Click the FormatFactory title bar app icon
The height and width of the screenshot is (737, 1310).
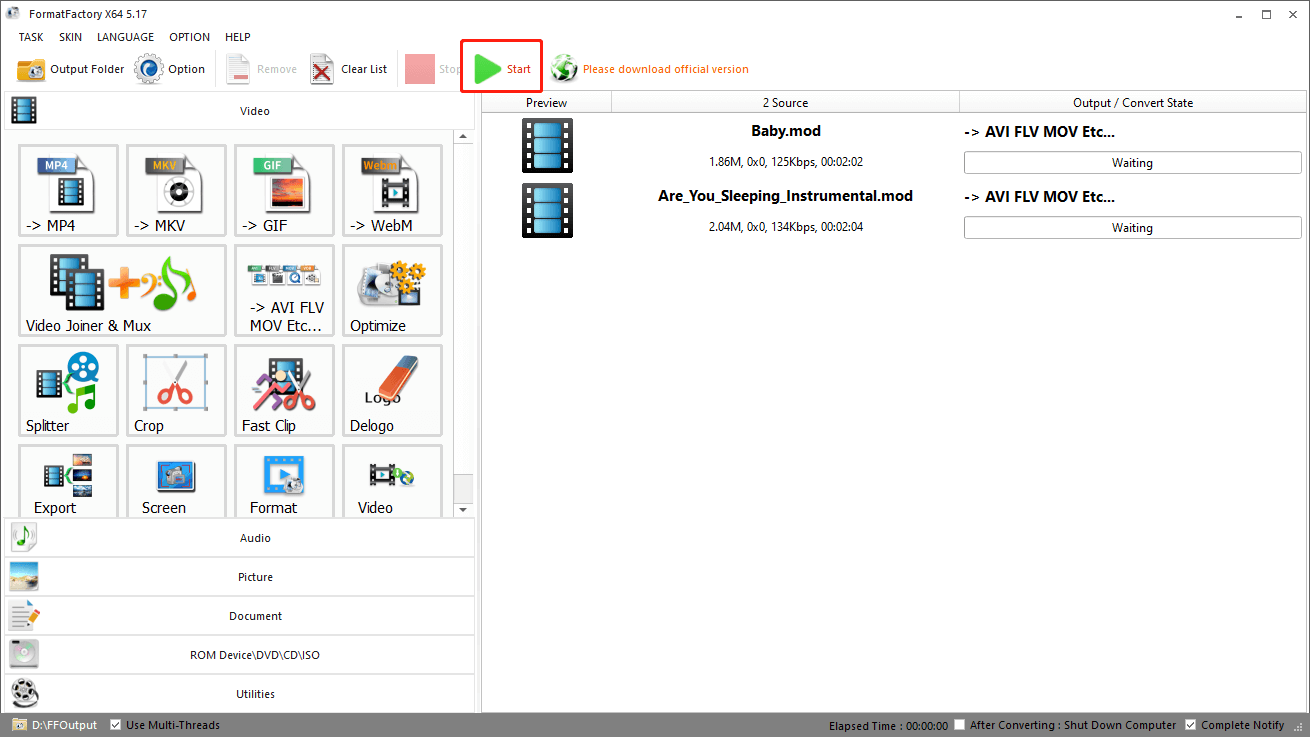13,14
